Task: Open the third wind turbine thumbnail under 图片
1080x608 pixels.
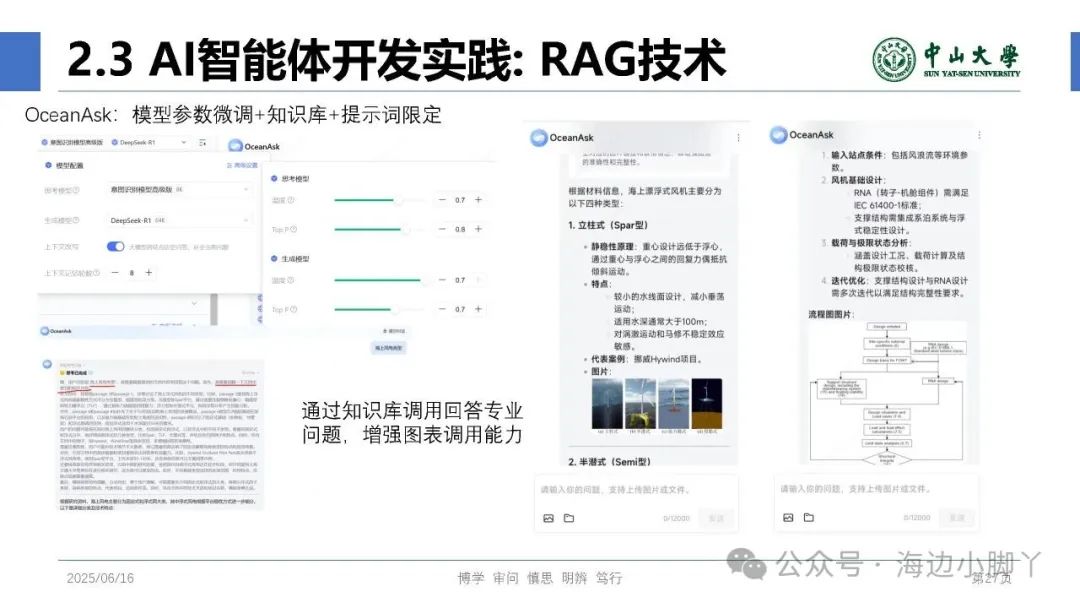Action: tap(673, 404)
